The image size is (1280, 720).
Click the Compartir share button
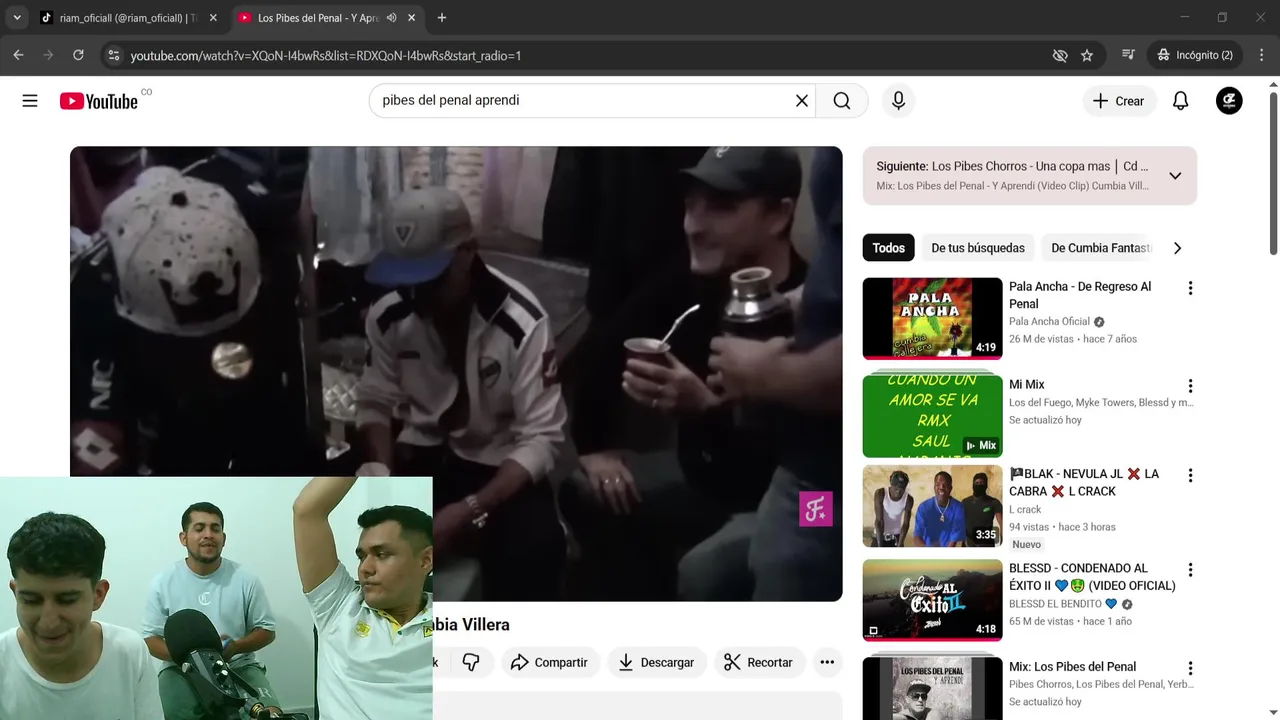[x=549, y=662]
